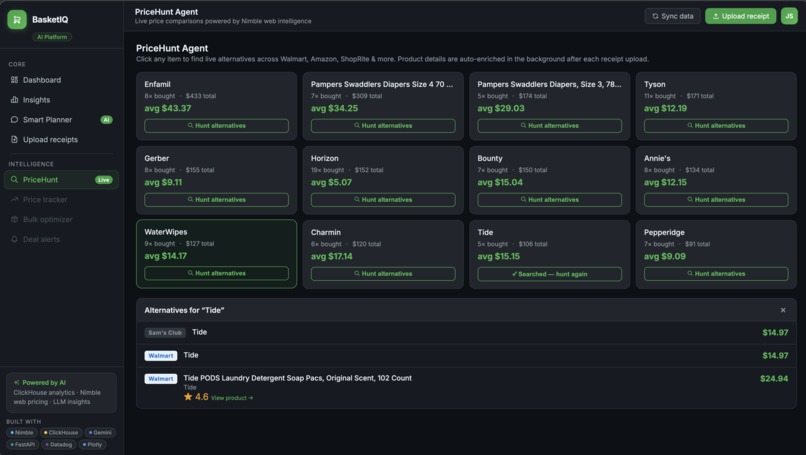This screenshot has height=455, width=806.
Task: Select Tide PODS Laundry Detergent listing title
Action: pos(298,378)
